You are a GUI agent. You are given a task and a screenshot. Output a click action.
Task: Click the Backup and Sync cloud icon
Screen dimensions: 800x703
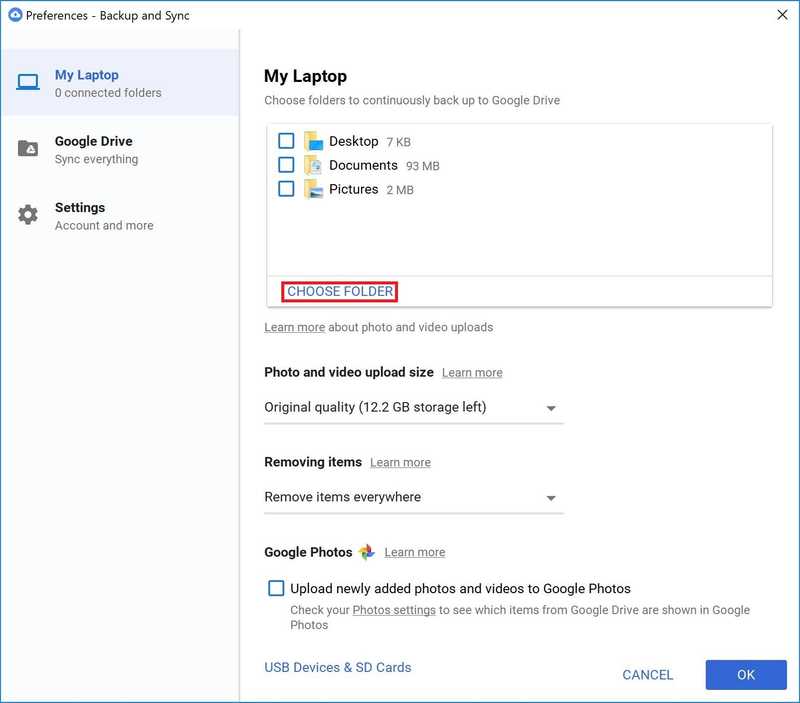14,15
